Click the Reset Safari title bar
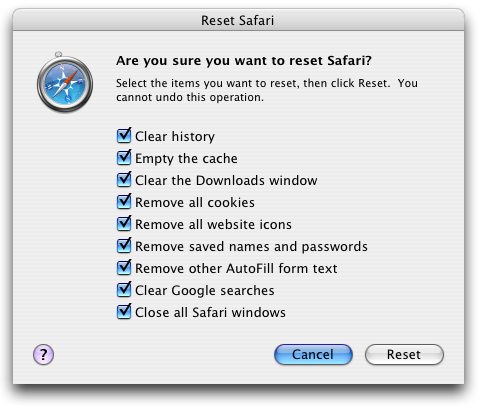Viewport: 481px width, 409px height. pos(238,20)
